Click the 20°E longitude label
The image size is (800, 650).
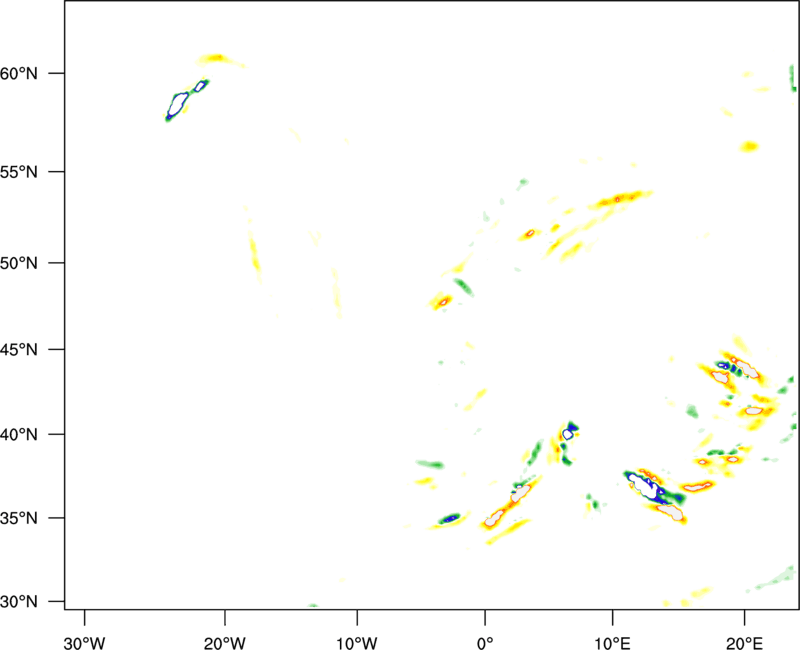point(744,643)
